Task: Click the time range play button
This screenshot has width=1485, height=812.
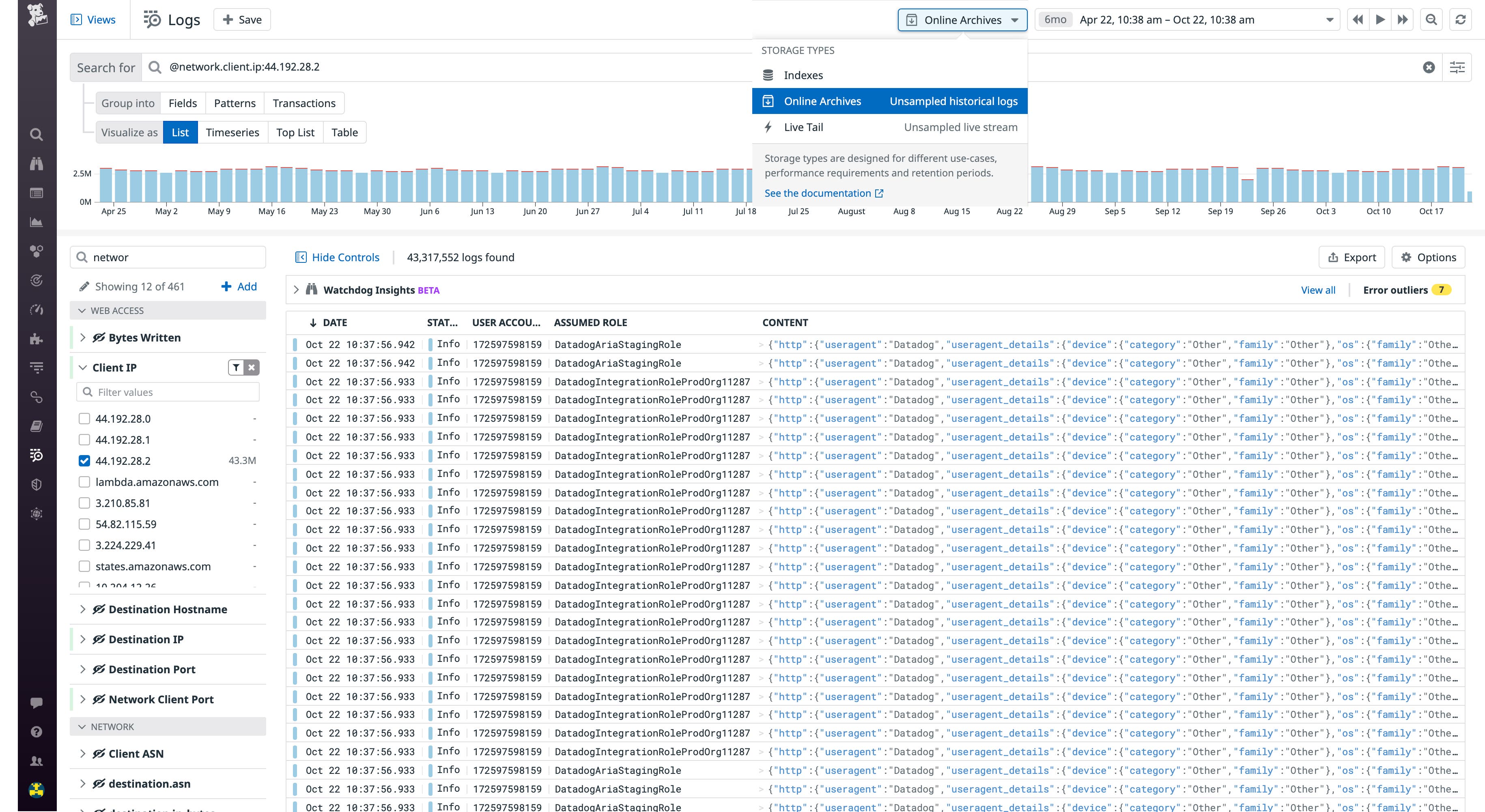Action: click(1380, 19)
